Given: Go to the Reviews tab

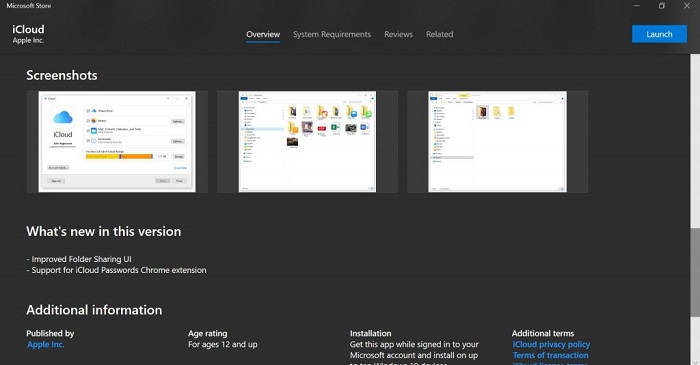Looking at the screenshot, I should (398, 34).
